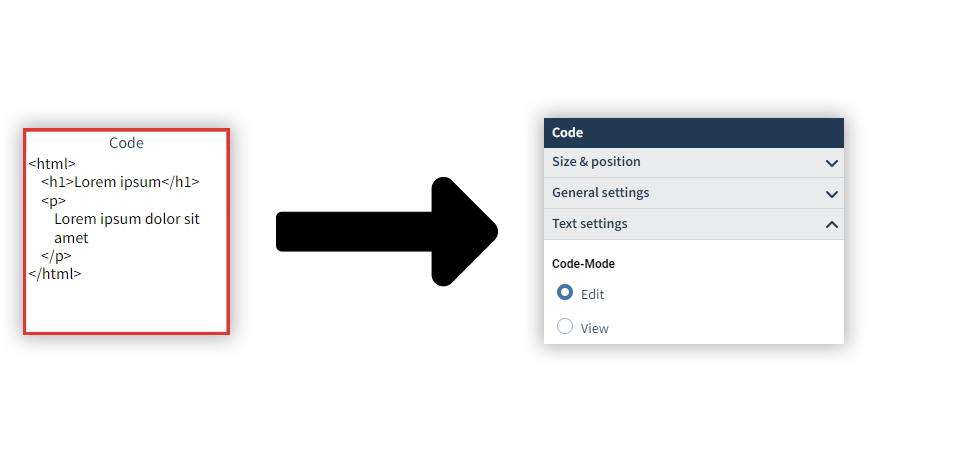Viewport: 962px width, 462px height.
Task: Click the "View" option label
Action: [x=594, y=329]
